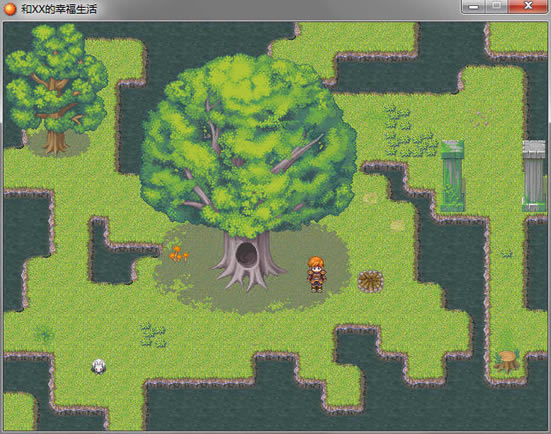
Task: Select the orange mushroom cluster
Action: pyautogui.click(x=179, y=253)
